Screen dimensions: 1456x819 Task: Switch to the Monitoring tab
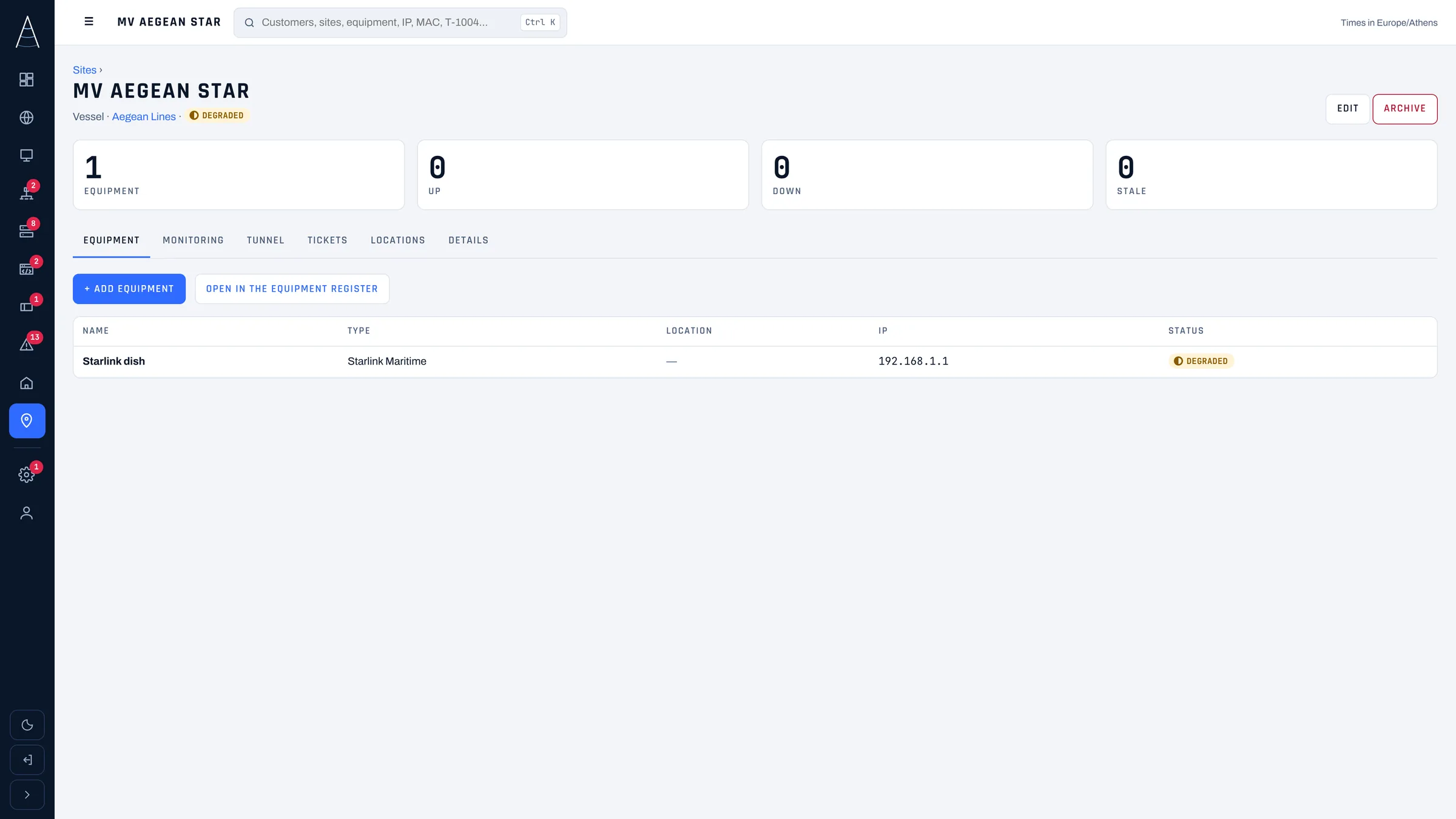(193, 240)
